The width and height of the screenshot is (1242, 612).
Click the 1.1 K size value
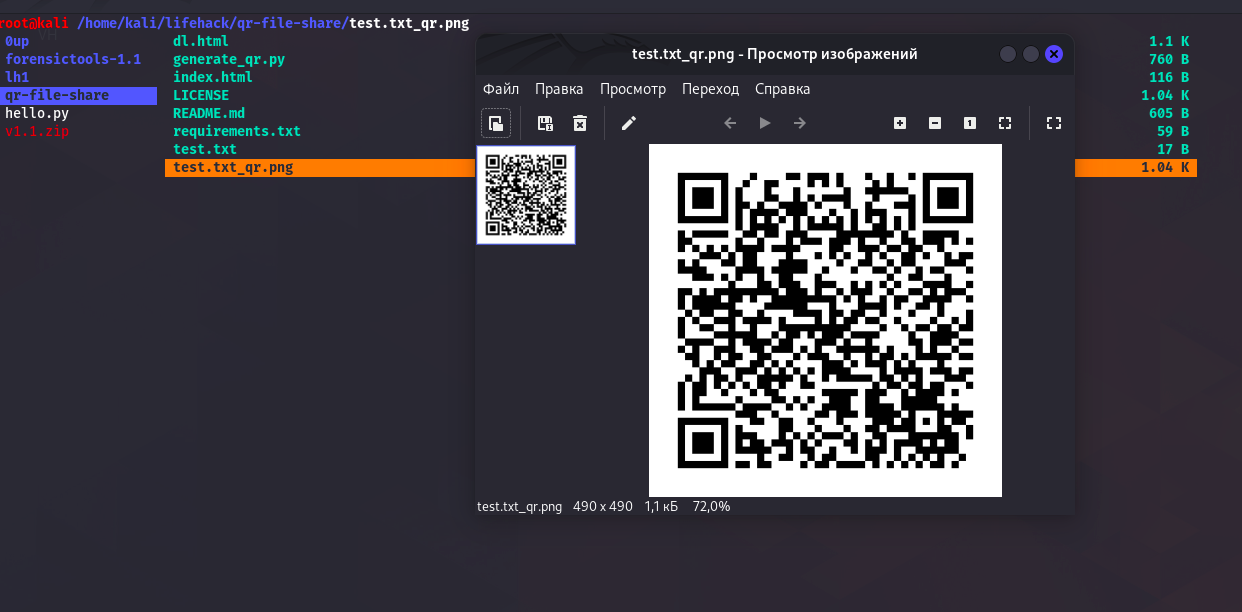tap(1169, 41)
